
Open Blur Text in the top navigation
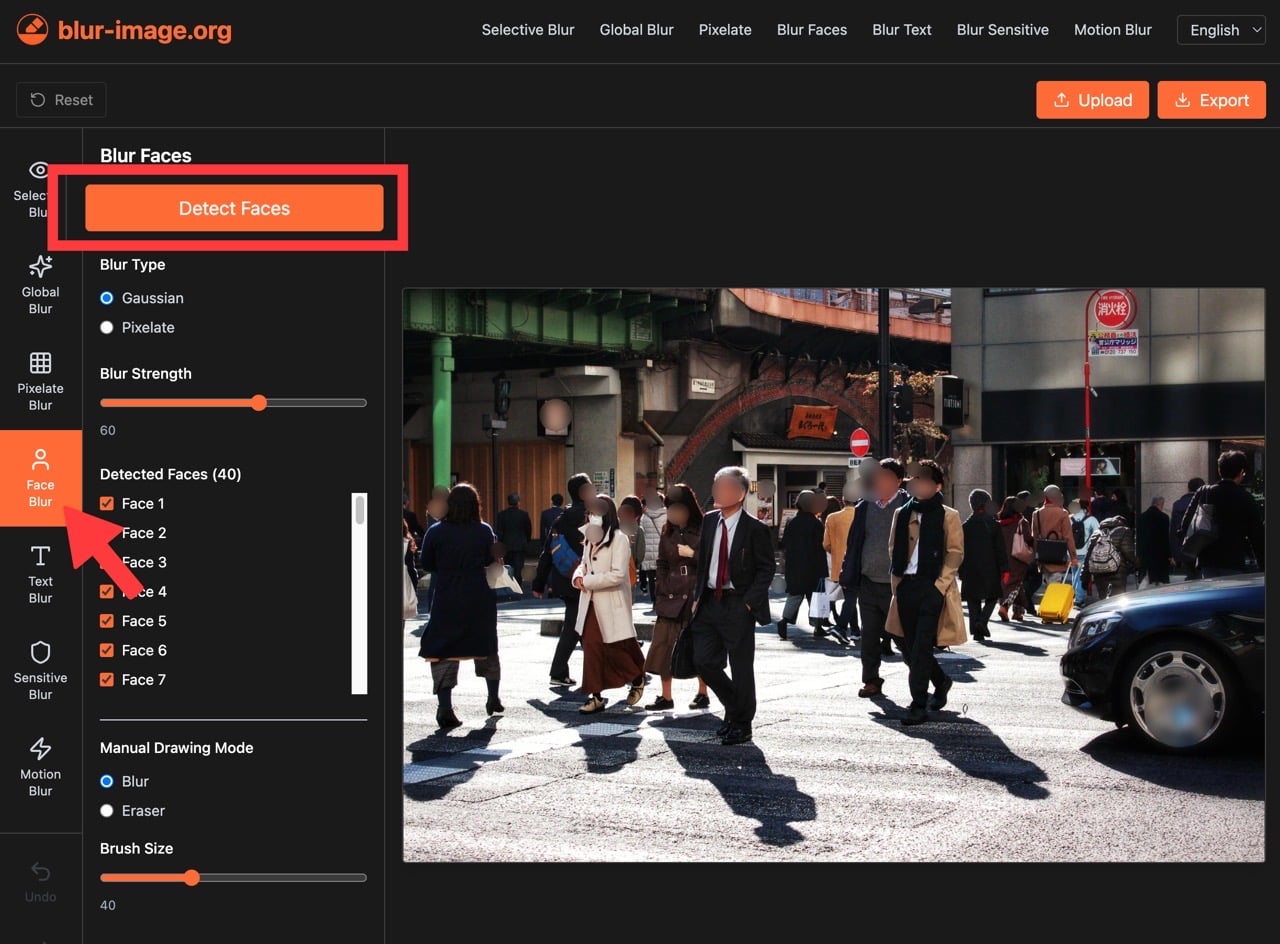(x=902, y=30)
